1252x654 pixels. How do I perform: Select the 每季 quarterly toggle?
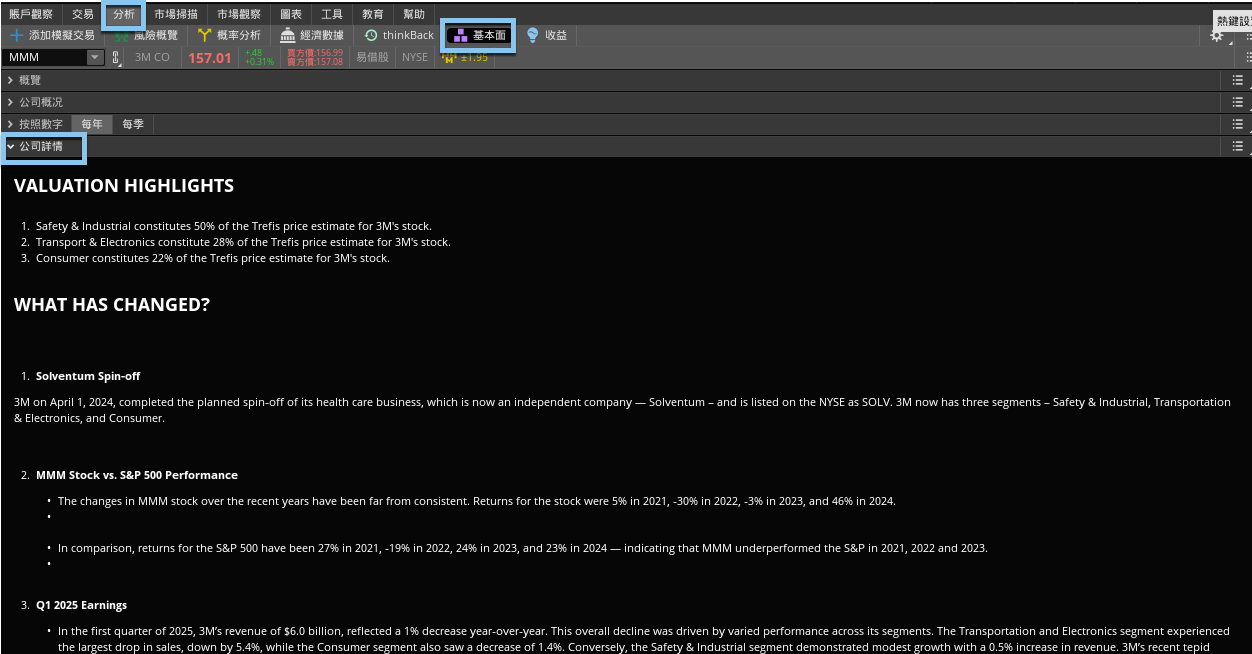pos(133,124)
